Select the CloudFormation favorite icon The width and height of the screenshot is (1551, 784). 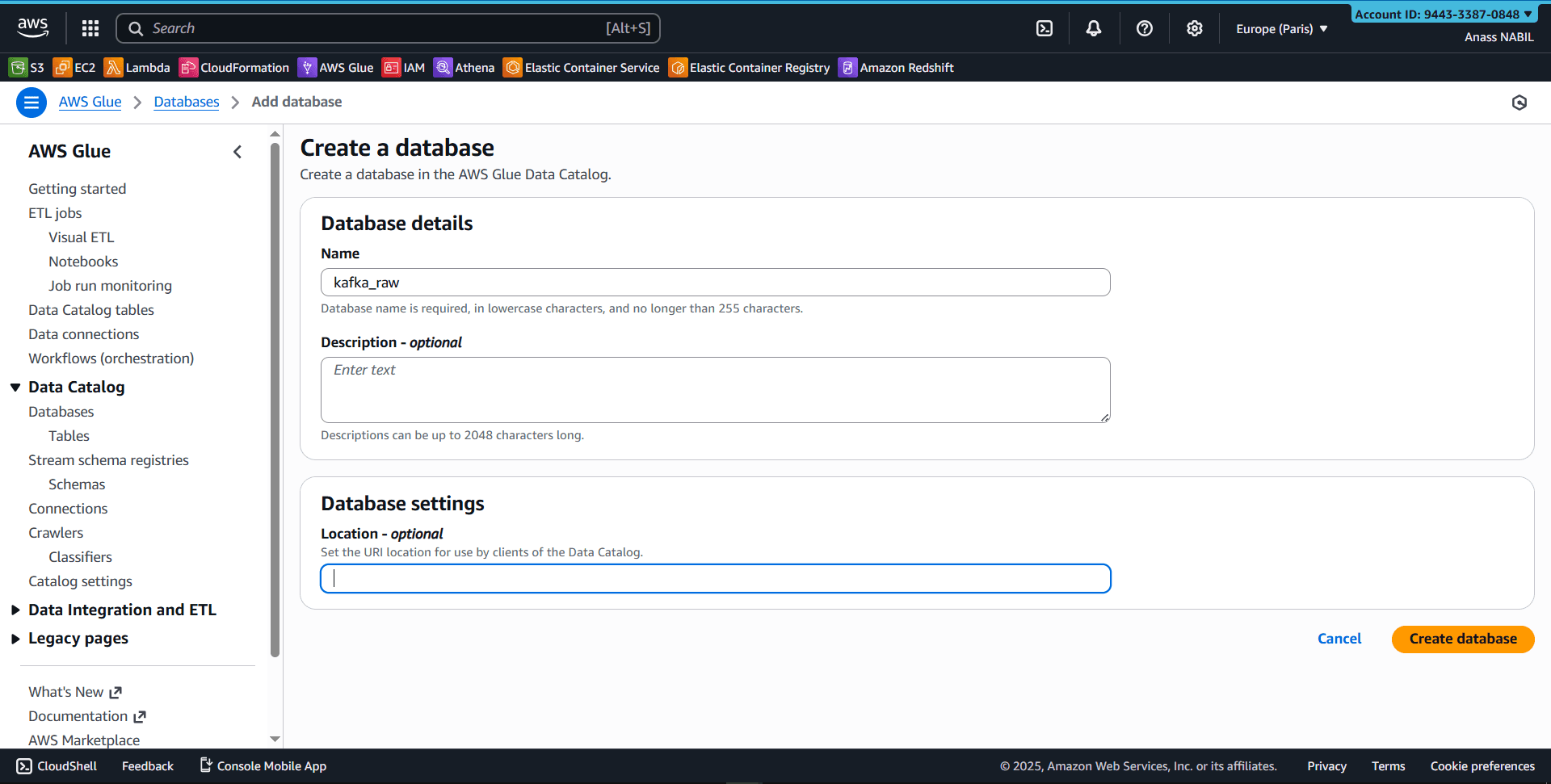tap(233, 68)
